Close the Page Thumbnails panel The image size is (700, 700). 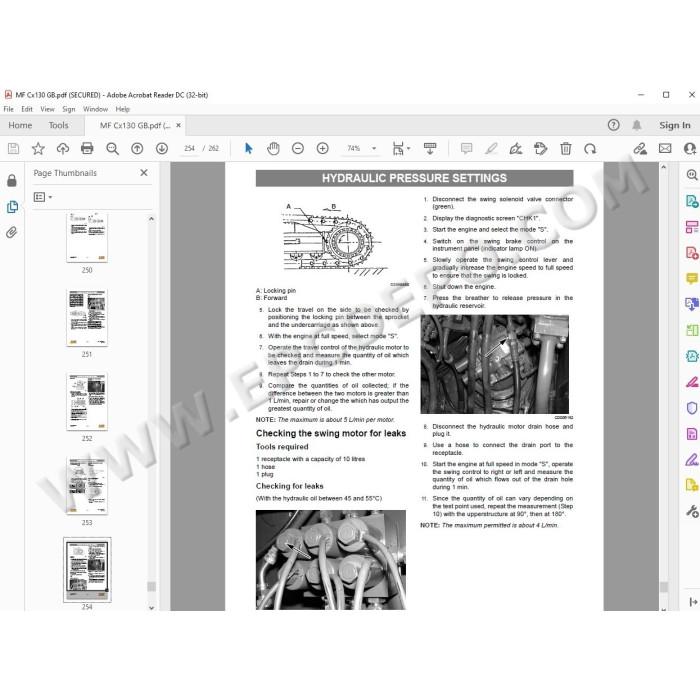pos(144,173)
